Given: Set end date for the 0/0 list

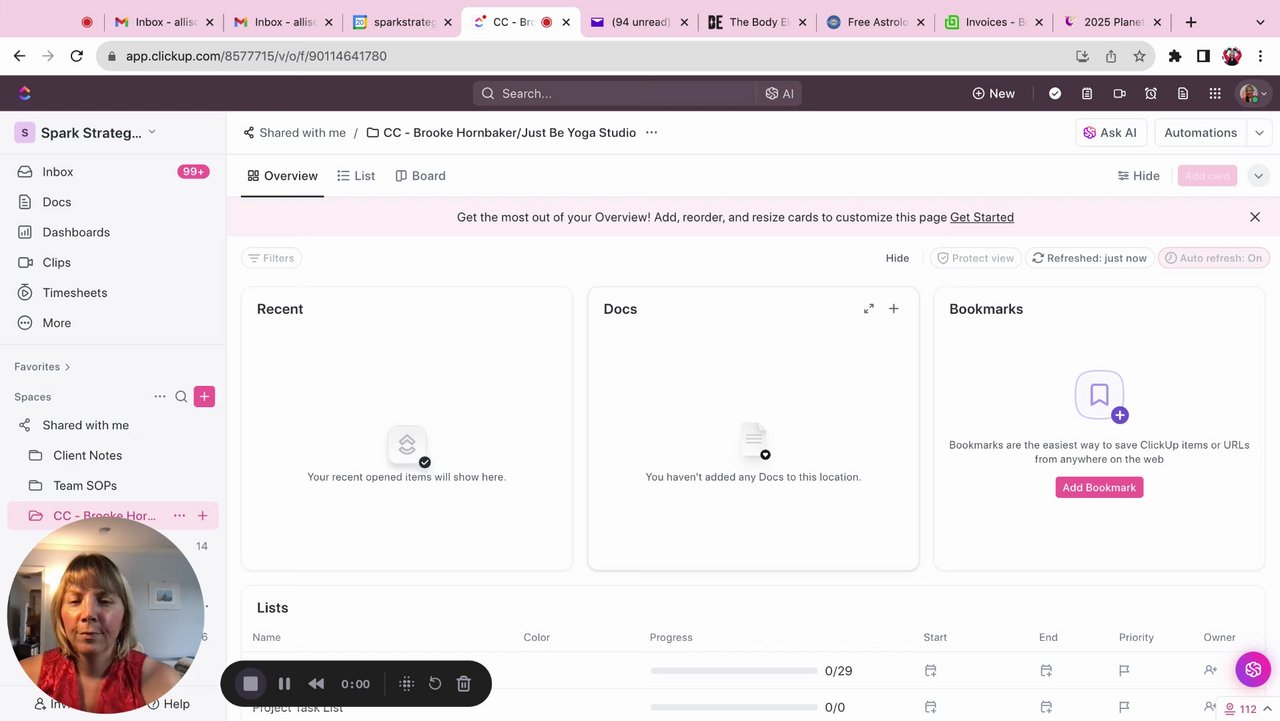Looking at the screenshot, I should (x=1046, y=707).
